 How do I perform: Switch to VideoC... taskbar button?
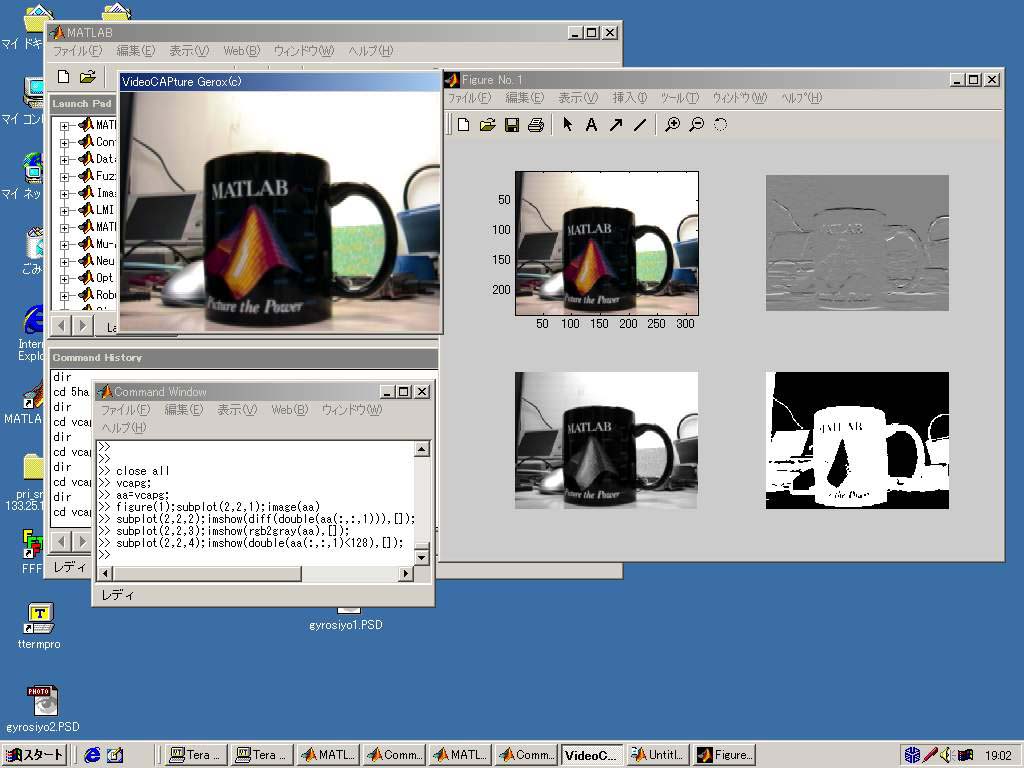tap(592, 755)
